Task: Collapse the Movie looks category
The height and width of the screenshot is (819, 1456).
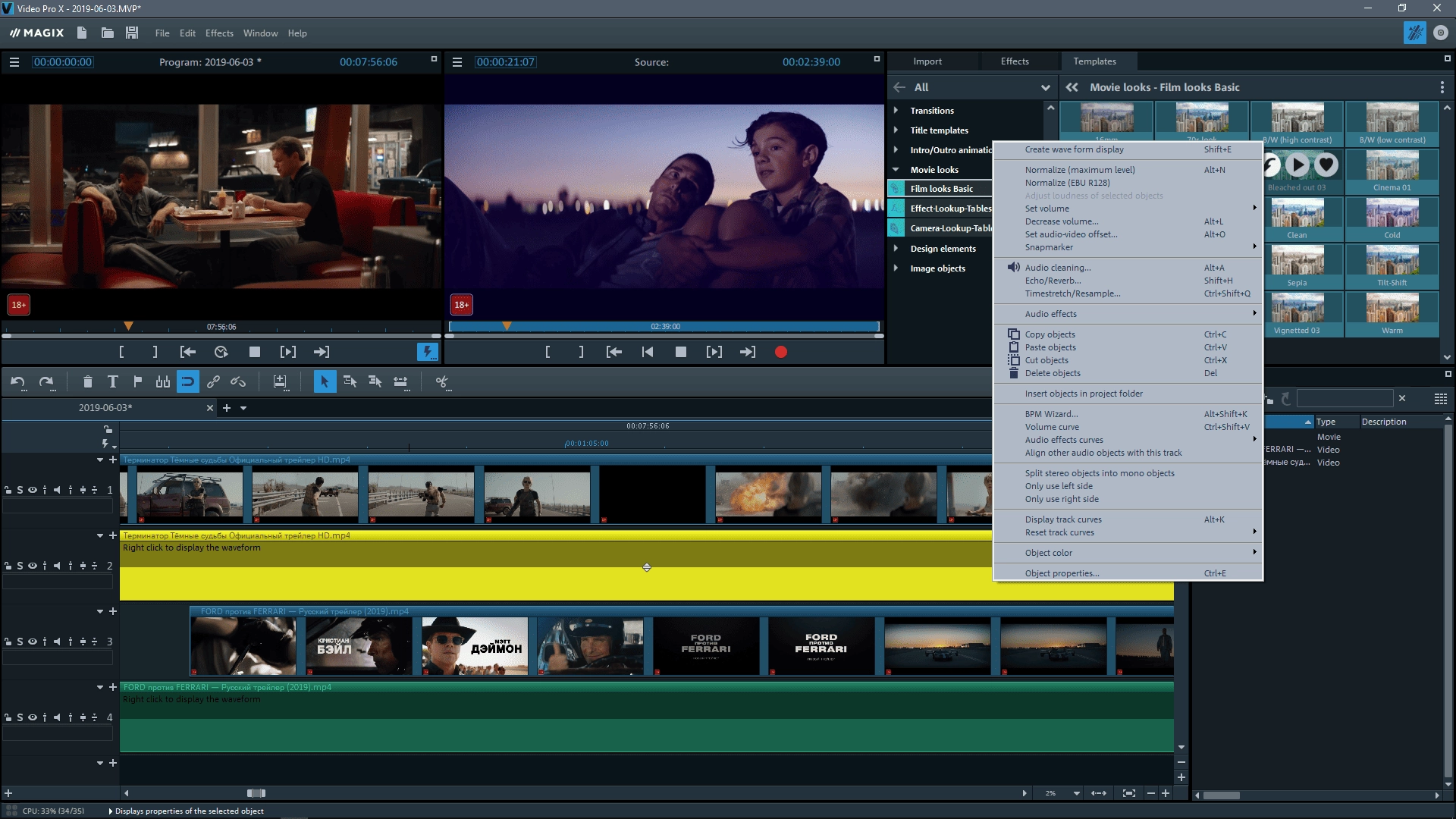Action: [x=896, y=170]
